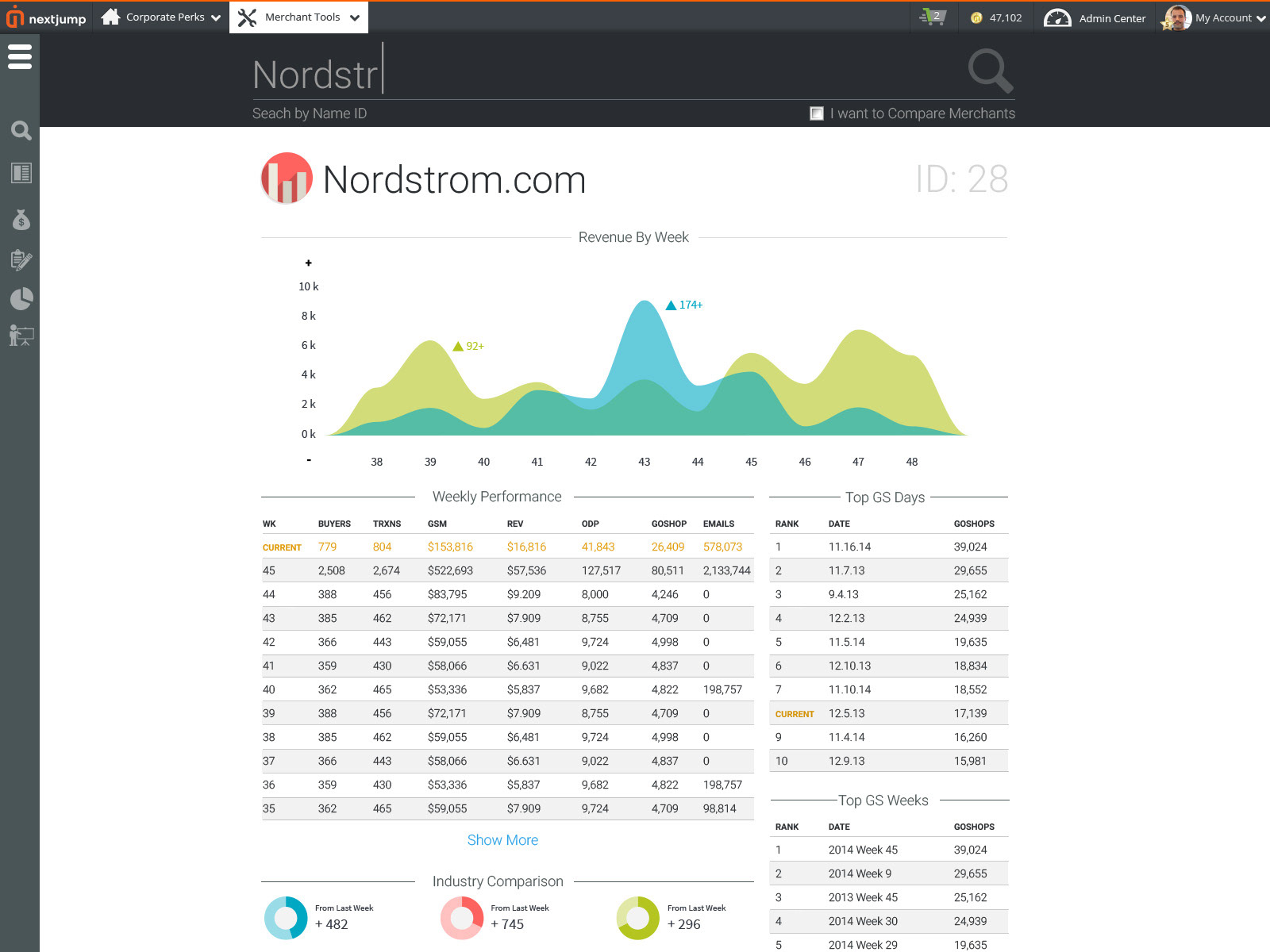This screenshot has width=1270, height=952.
Task: Click the Corporate Perks home icon
Action: [111, 17]
